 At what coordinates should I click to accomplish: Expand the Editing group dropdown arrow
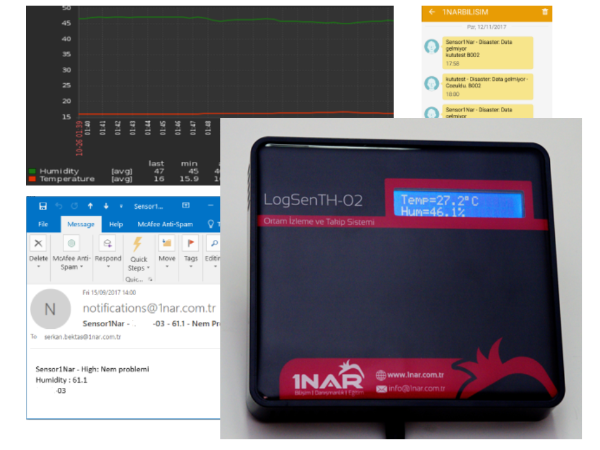215,267
